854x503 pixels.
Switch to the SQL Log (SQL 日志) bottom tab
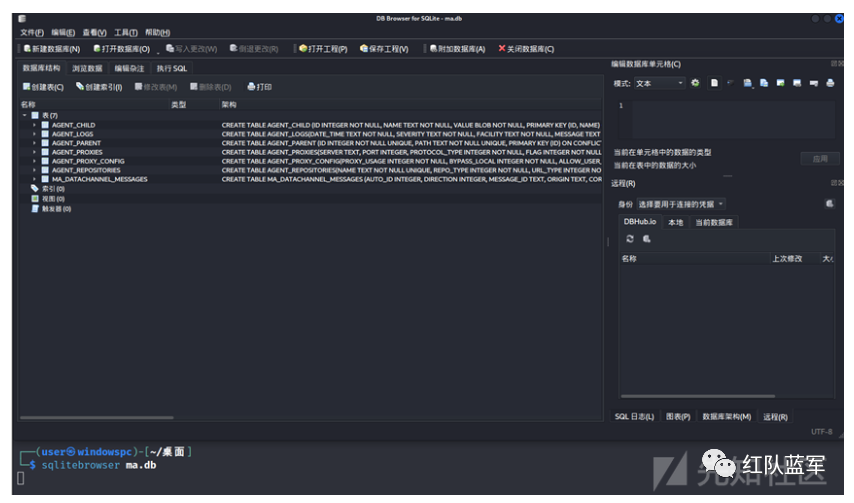point(635,417)
